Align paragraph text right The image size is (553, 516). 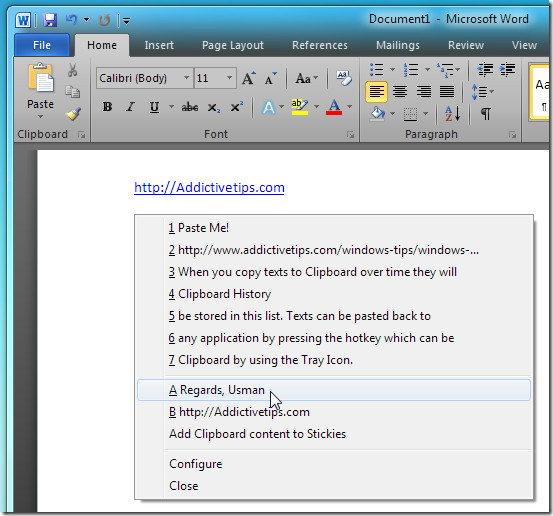click(x=424, y=92)
